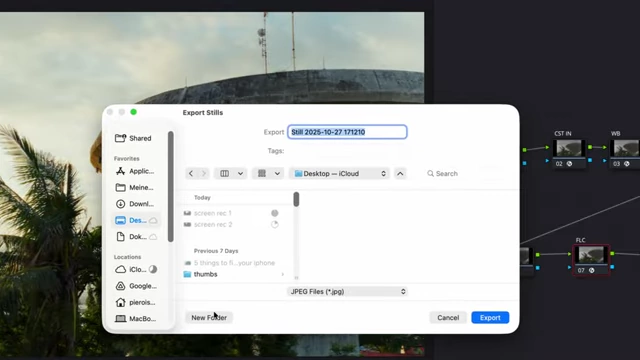Select the column view icon

(224, 173)
